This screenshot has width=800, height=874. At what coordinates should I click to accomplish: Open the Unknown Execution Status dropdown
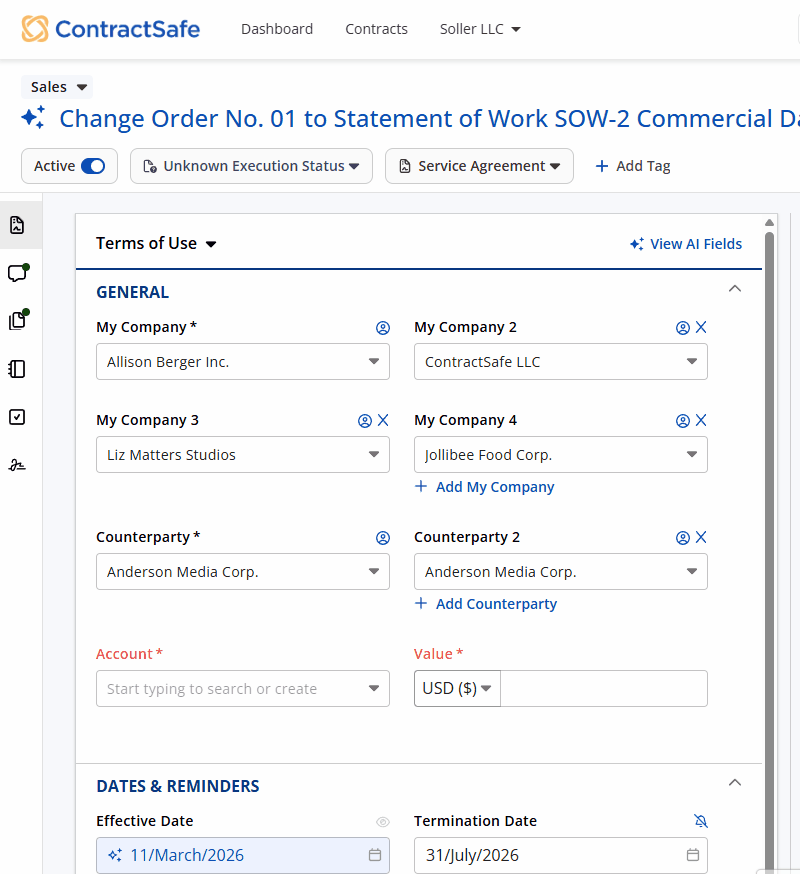[x=251, y=166]
